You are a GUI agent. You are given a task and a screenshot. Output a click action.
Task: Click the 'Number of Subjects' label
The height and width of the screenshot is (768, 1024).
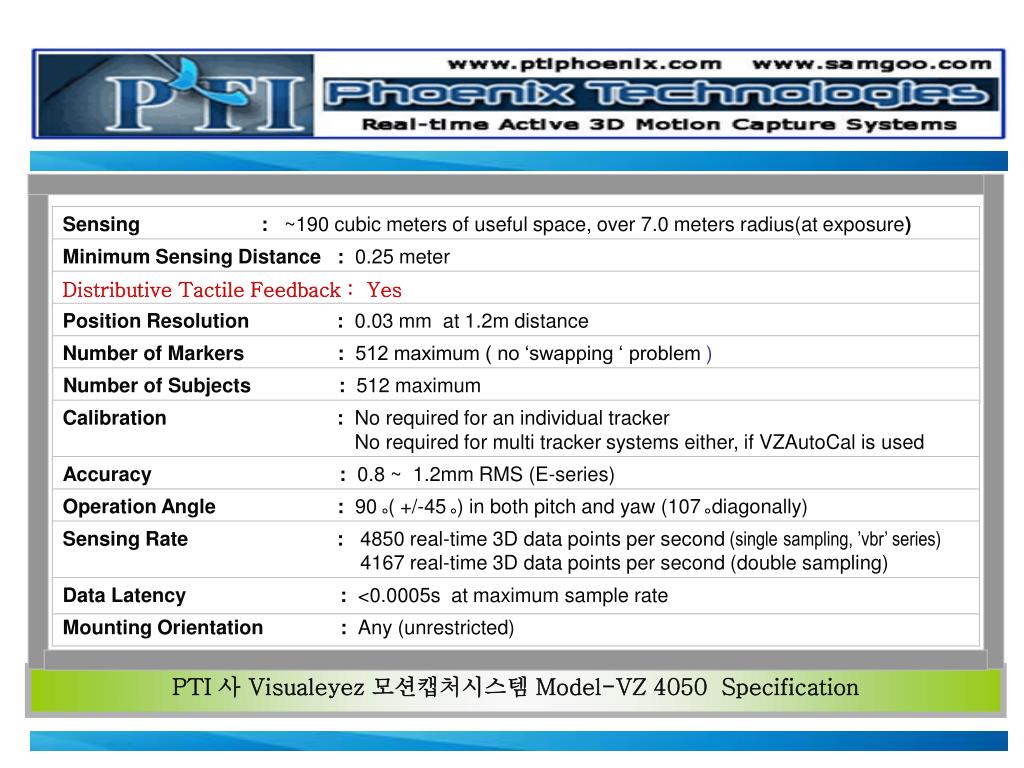[157, 385]
